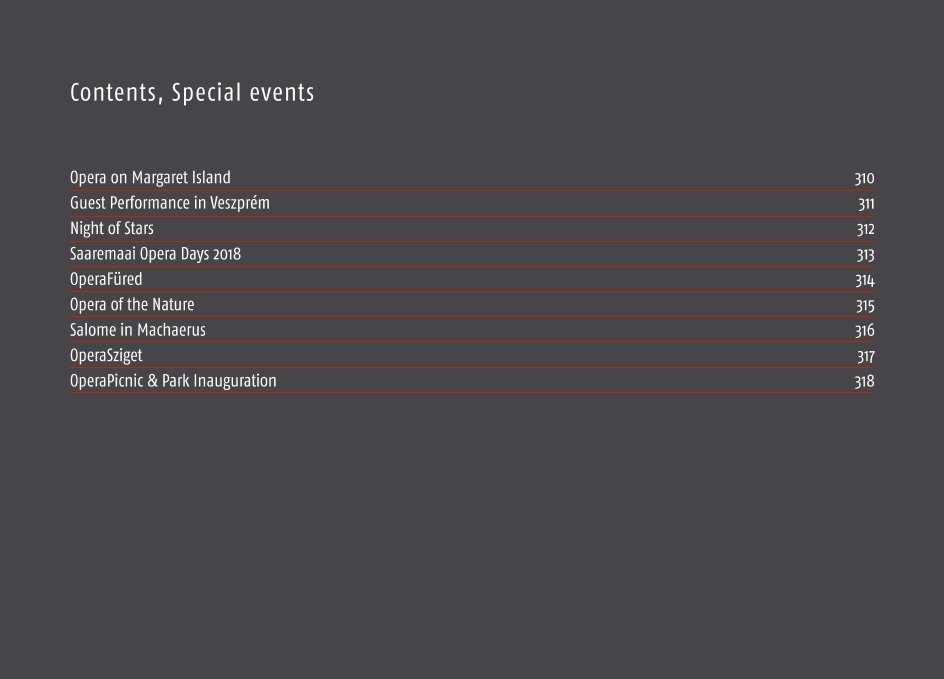Jump to page number 314
This screenshot has width=944, height=679.
(865, 281)
